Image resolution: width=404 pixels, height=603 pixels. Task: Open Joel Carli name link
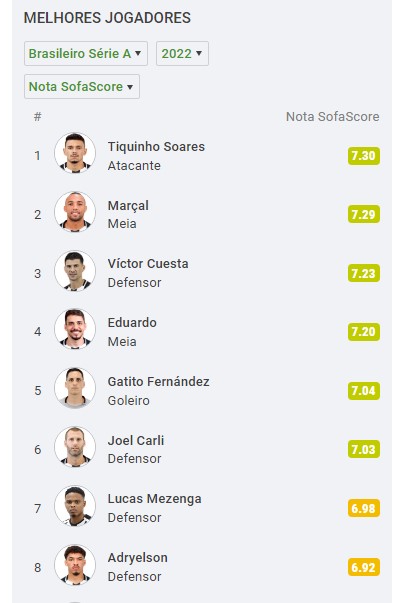[x=136, y=440]
